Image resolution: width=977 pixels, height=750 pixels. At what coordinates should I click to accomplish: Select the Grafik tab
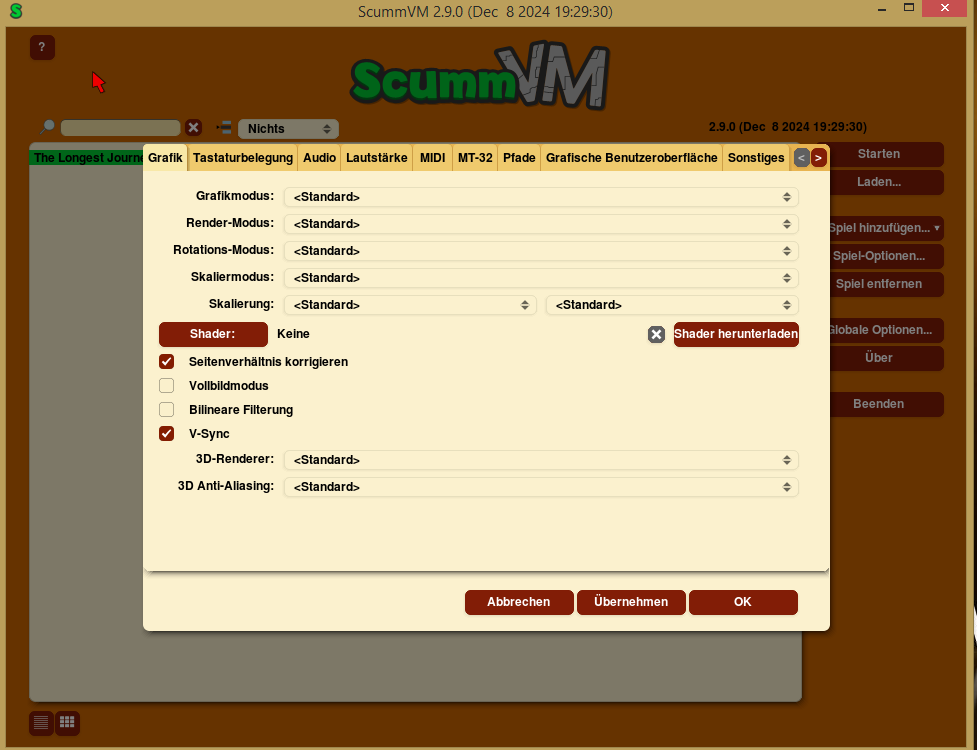(x=165, y=158)
